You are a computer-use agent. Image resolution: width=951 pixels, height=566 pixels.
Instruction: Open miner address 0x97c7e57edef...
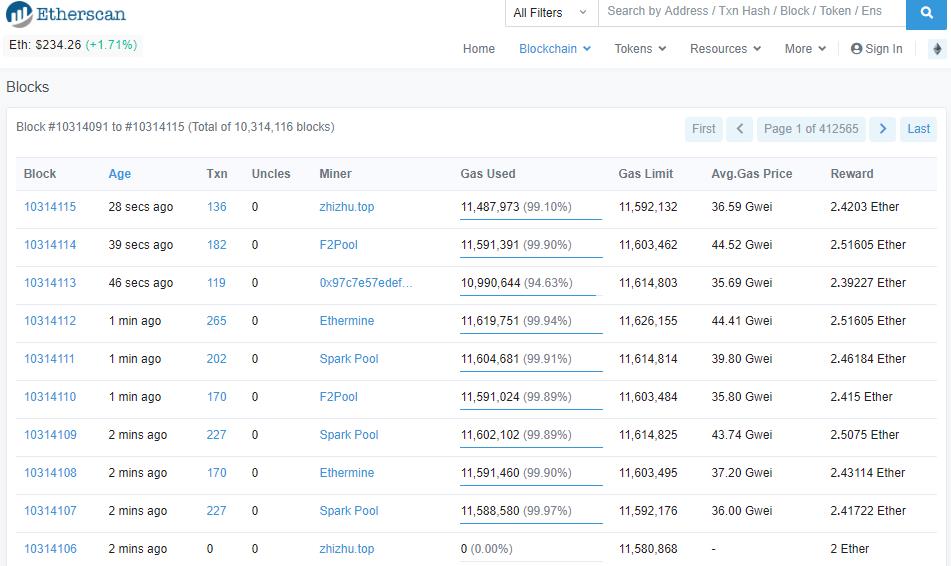click(x=366, y=283)
